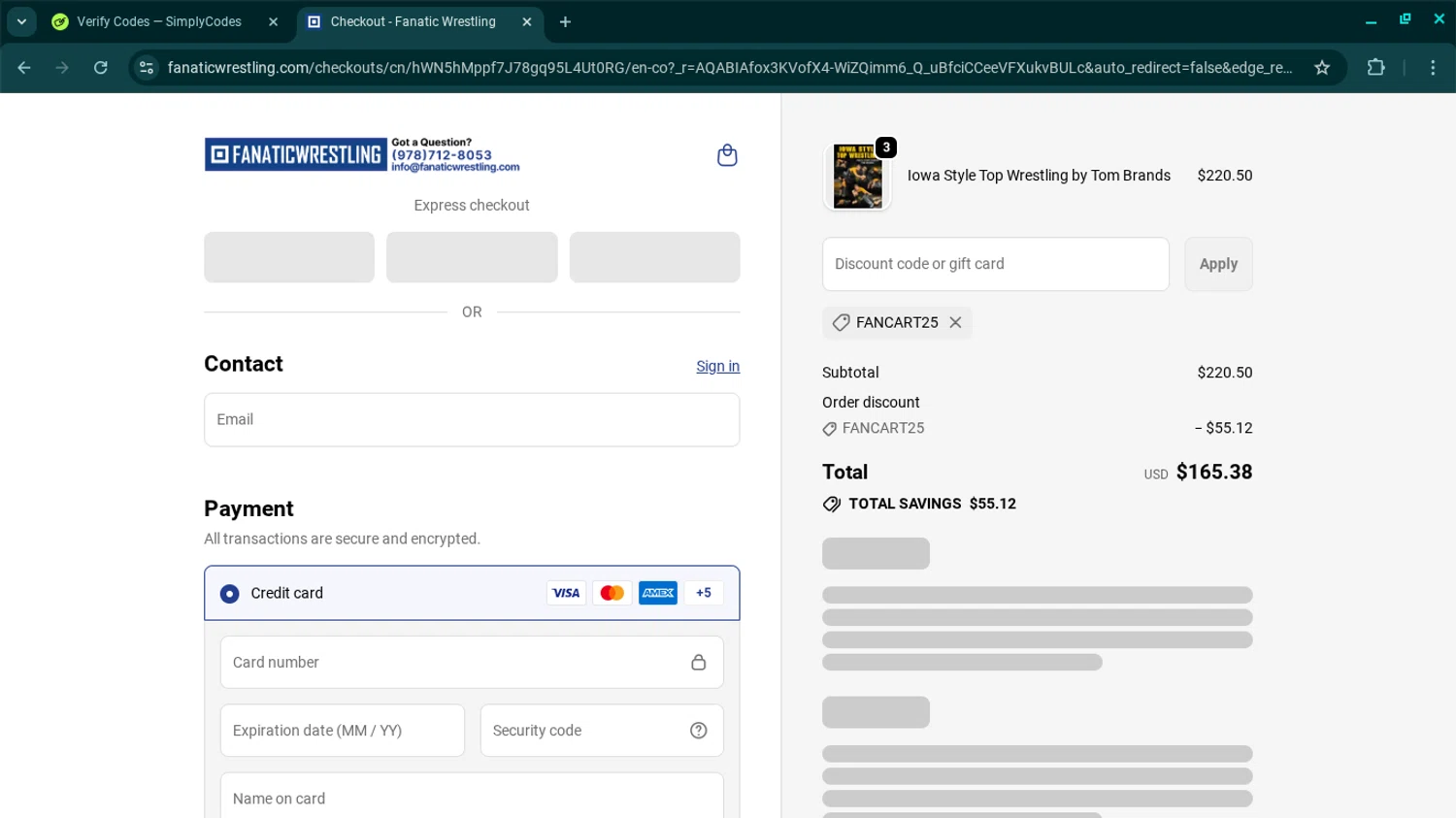Click the American Express logo

[x=658, y=593]
